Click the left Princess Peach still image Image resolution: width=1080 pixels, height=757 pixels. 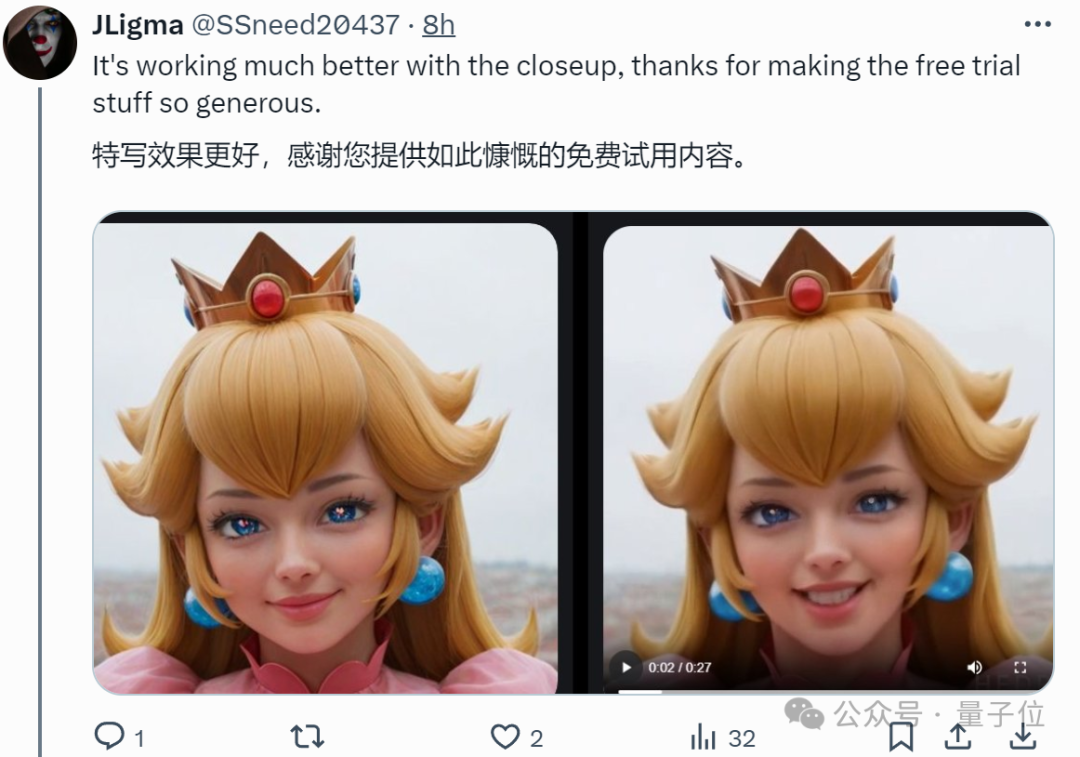pos(325,458)
